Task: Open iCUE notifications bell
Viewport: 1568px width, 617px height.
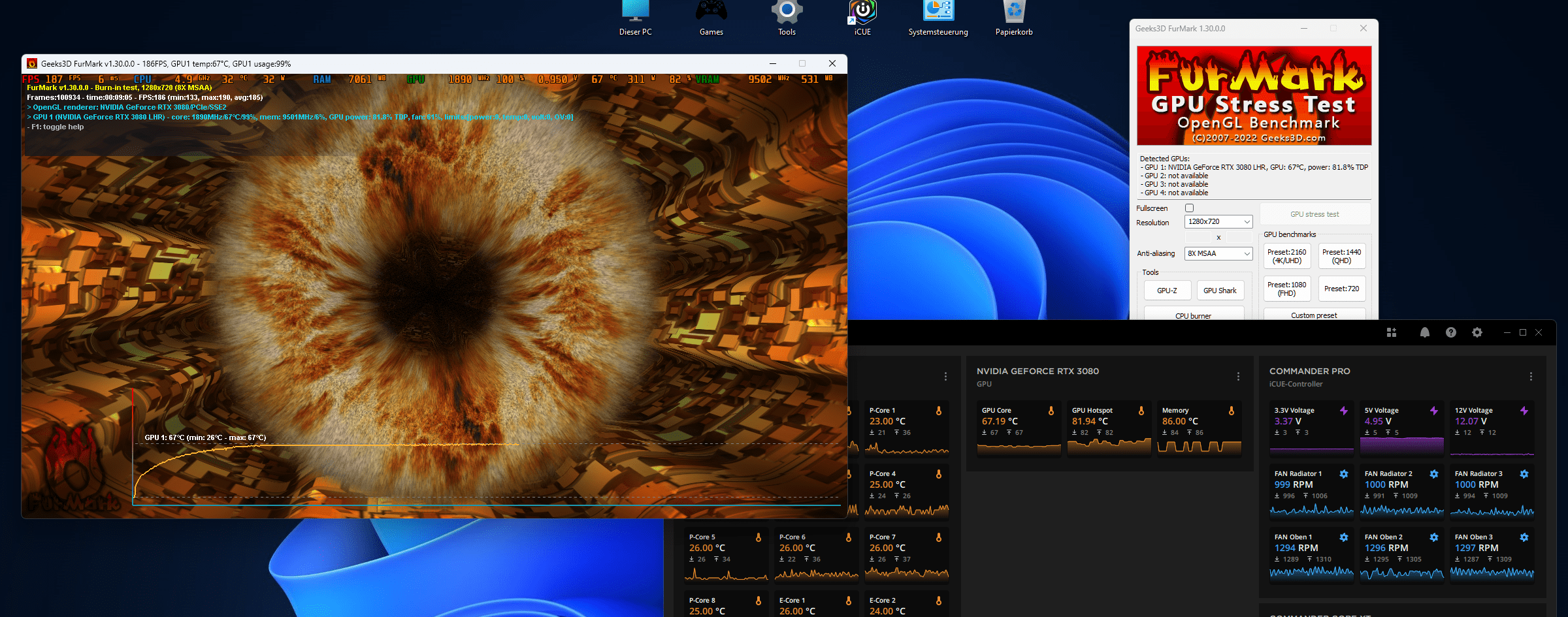Action: 1425,332
